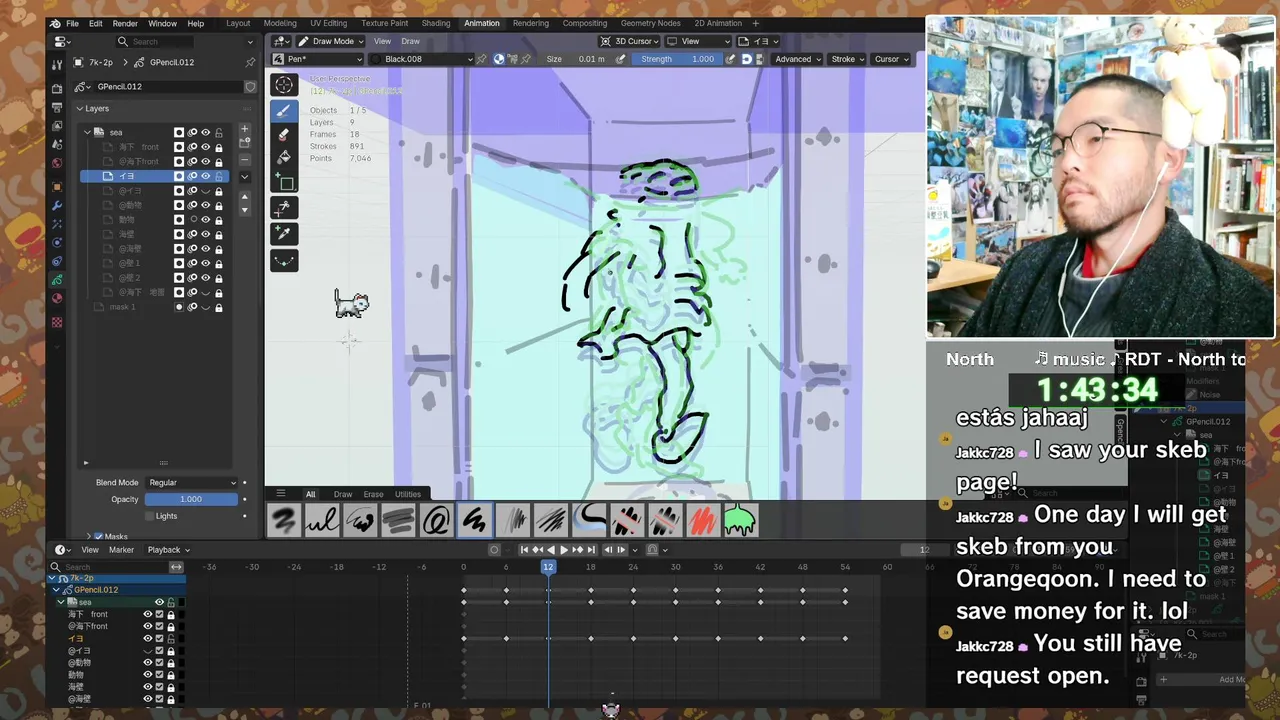The width and height of the screenshot is (1280, 720).
Task: Select the Primitive shape (box) tool
Action: [284, 183]
